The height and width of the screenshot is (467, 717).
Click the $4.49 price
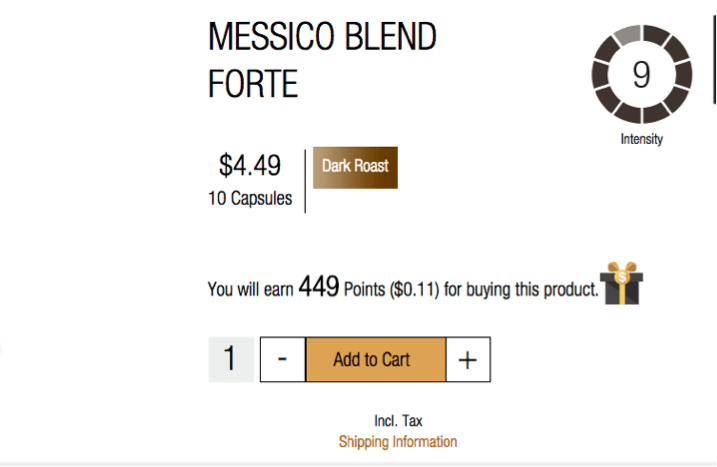(x=250, y=165)
